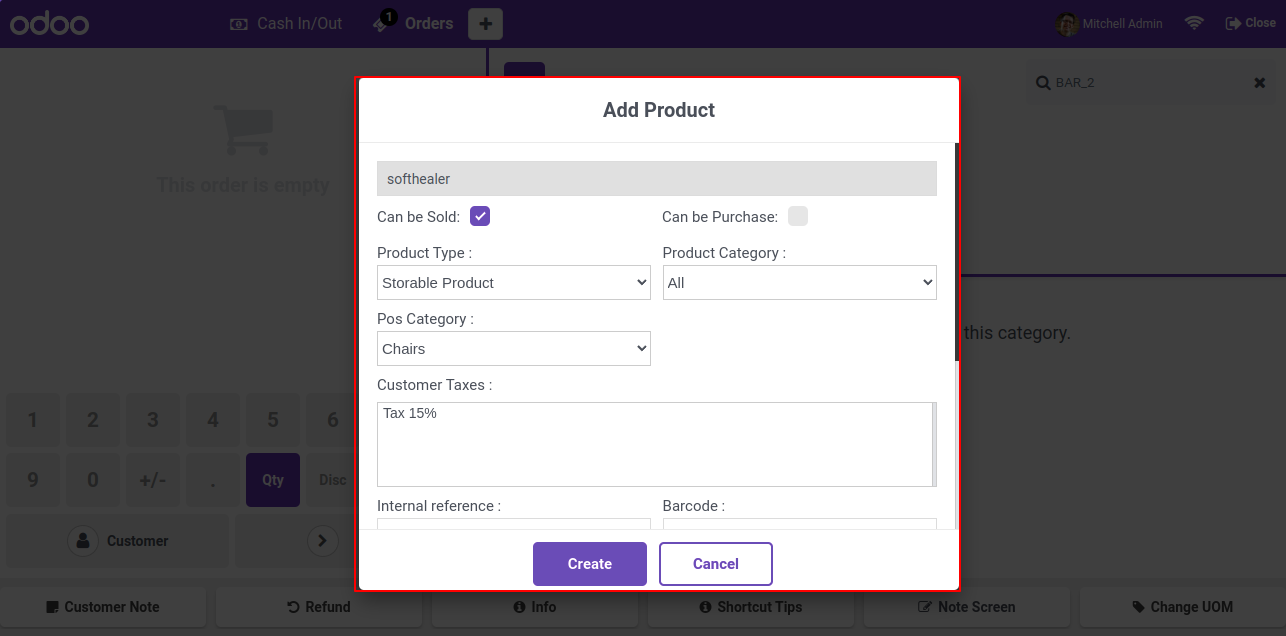Open Note Screen
Screen dimensions: 1286x636
(967, 607)
